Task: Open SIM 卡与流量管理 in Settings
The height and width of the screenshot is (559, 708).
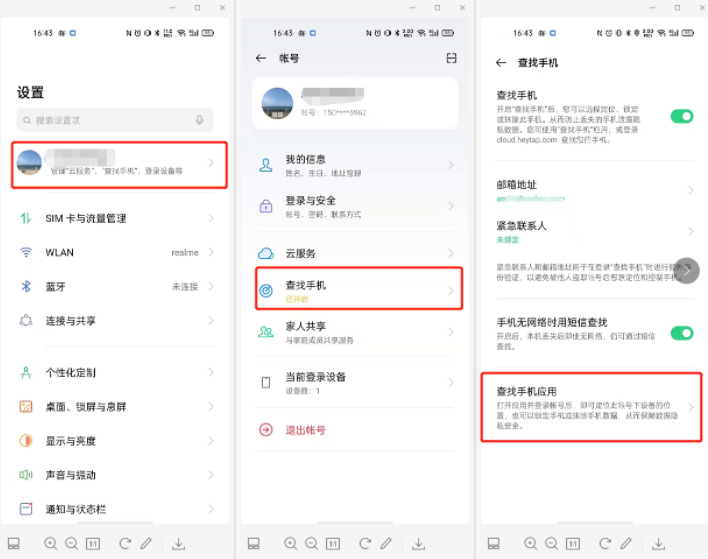Action: point(116,219)
